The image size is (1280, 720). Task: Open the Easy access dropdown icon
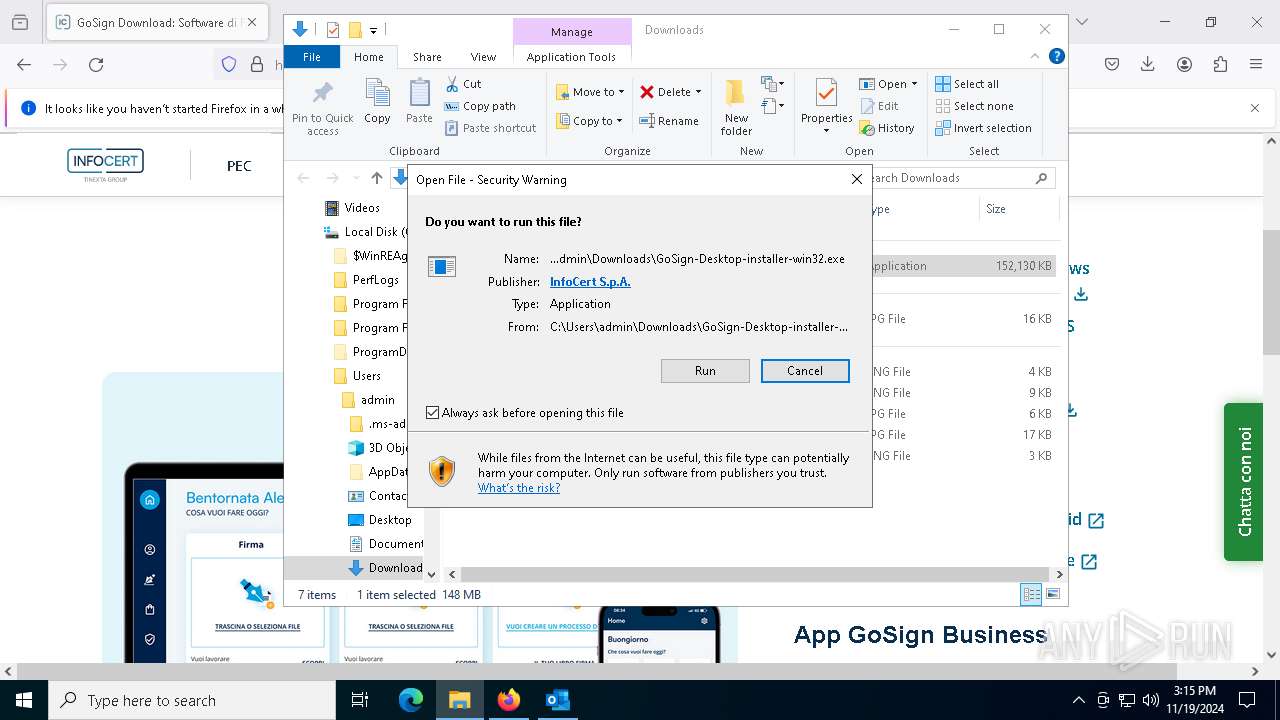click(x=772, y=106)
